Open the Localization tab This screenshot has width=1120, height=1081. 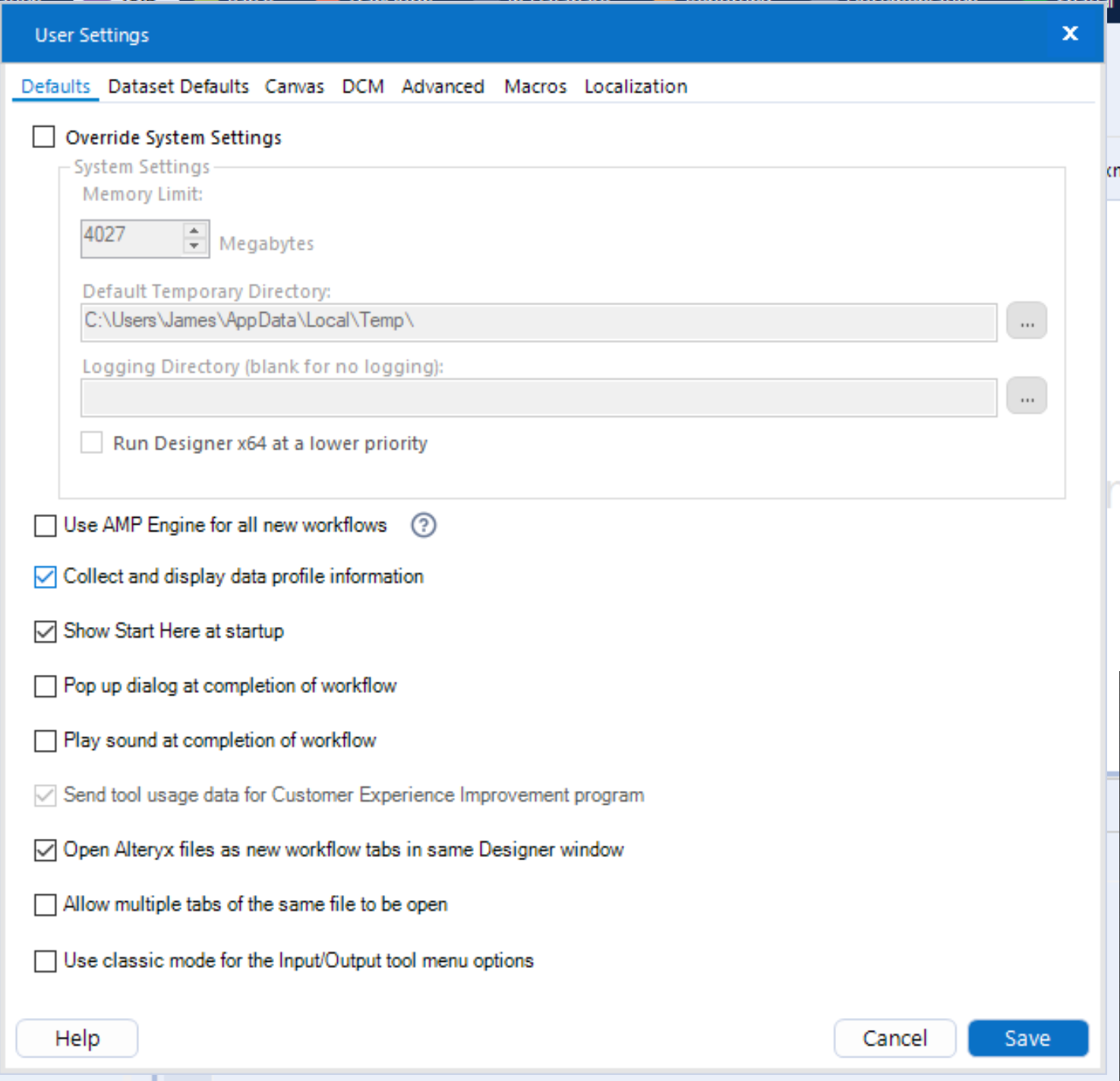point(636,87)
